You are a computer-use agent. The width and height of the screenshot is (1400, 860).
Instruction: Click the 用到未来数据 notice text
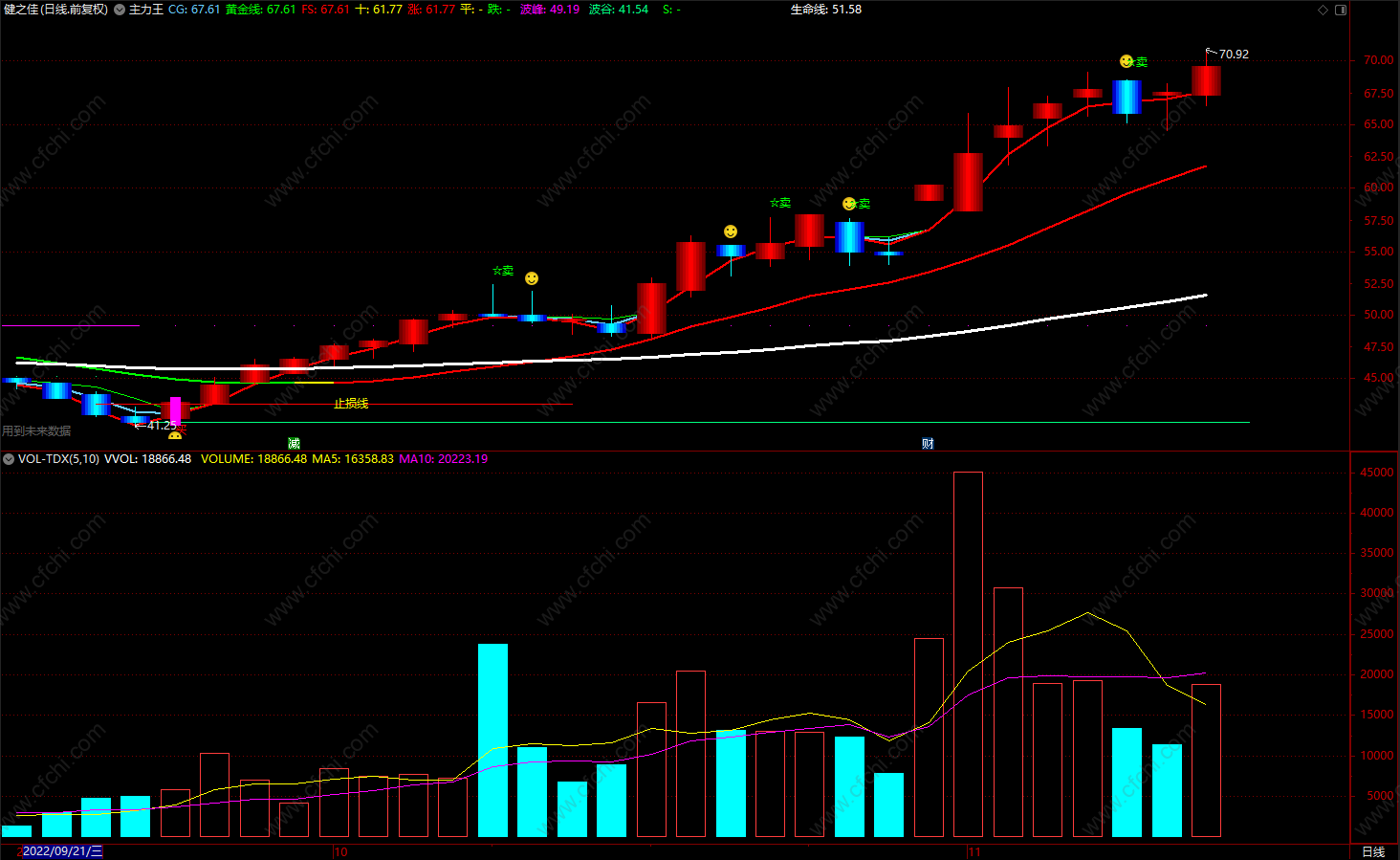pyautogui.click(x=36, y=431)
